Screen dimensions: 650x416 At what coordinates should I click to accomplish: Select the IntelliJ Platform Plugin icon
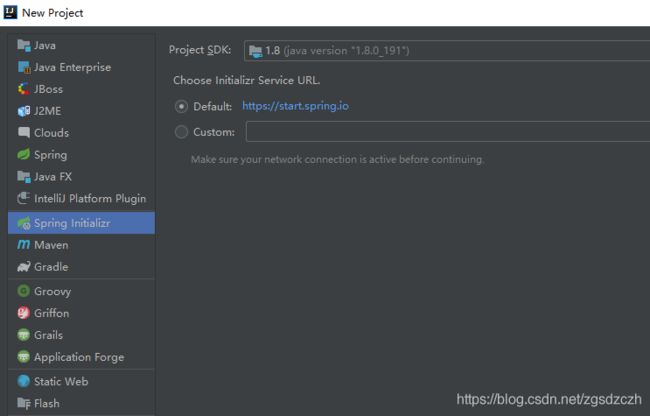[x=24, y=198]
